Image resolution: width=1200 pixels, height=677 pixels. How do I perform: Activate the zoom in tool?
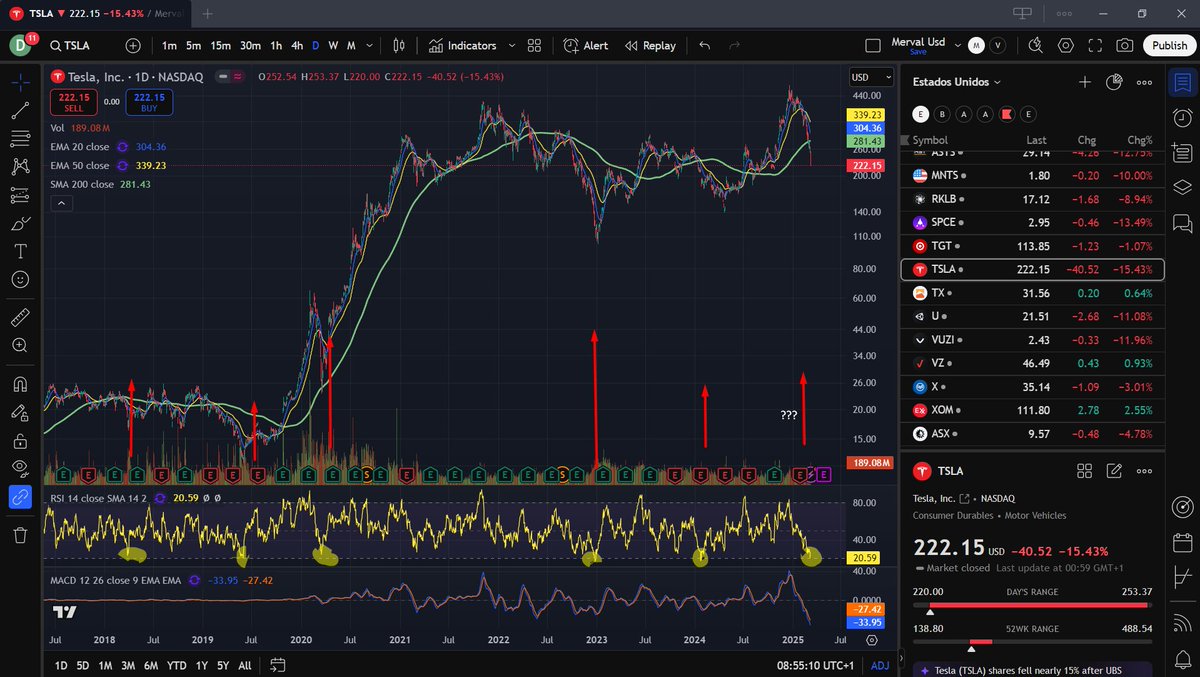(x=20, y=345)
